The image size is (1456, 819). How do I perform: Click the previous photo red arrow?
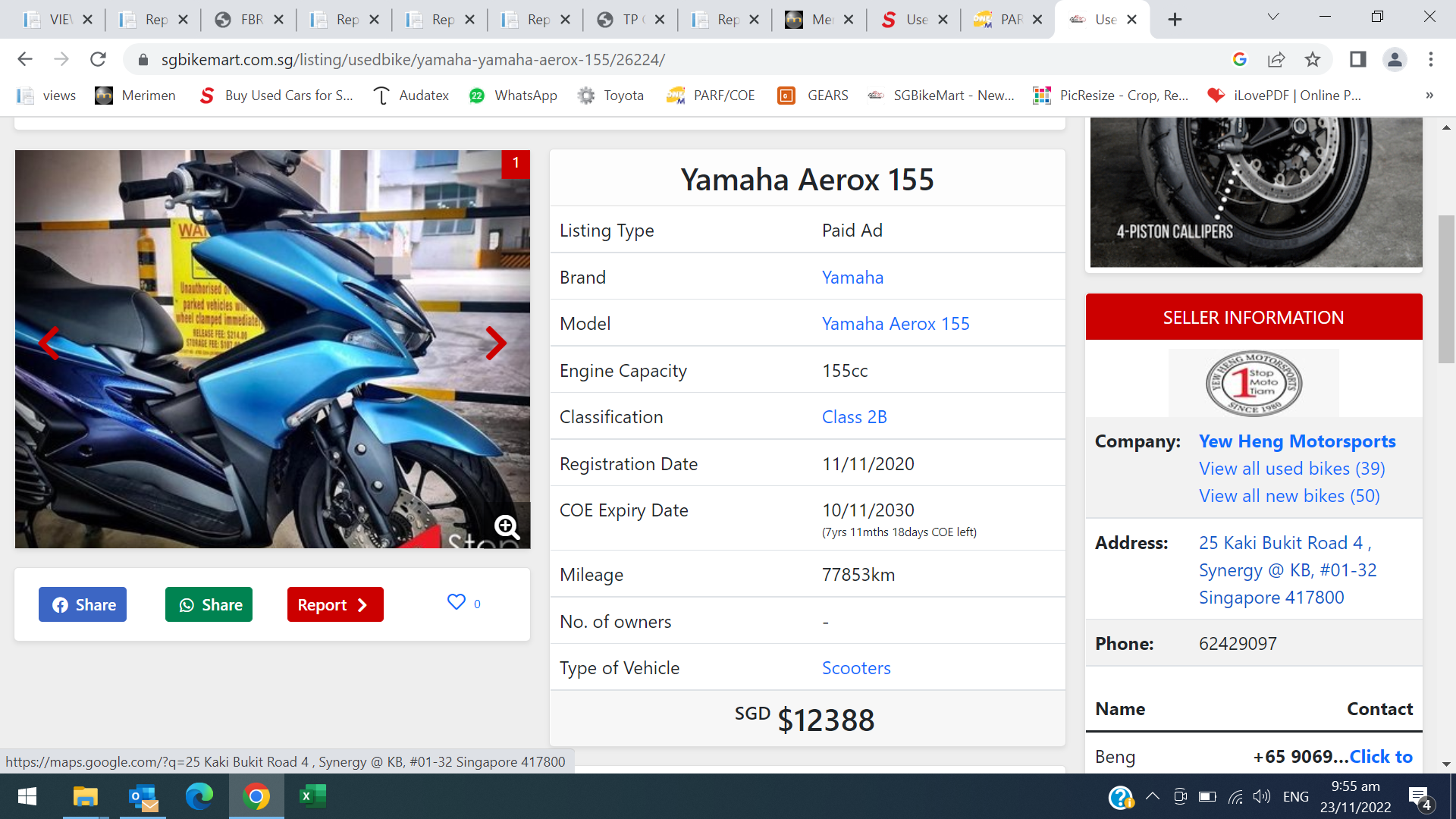[x=49, y=344]
